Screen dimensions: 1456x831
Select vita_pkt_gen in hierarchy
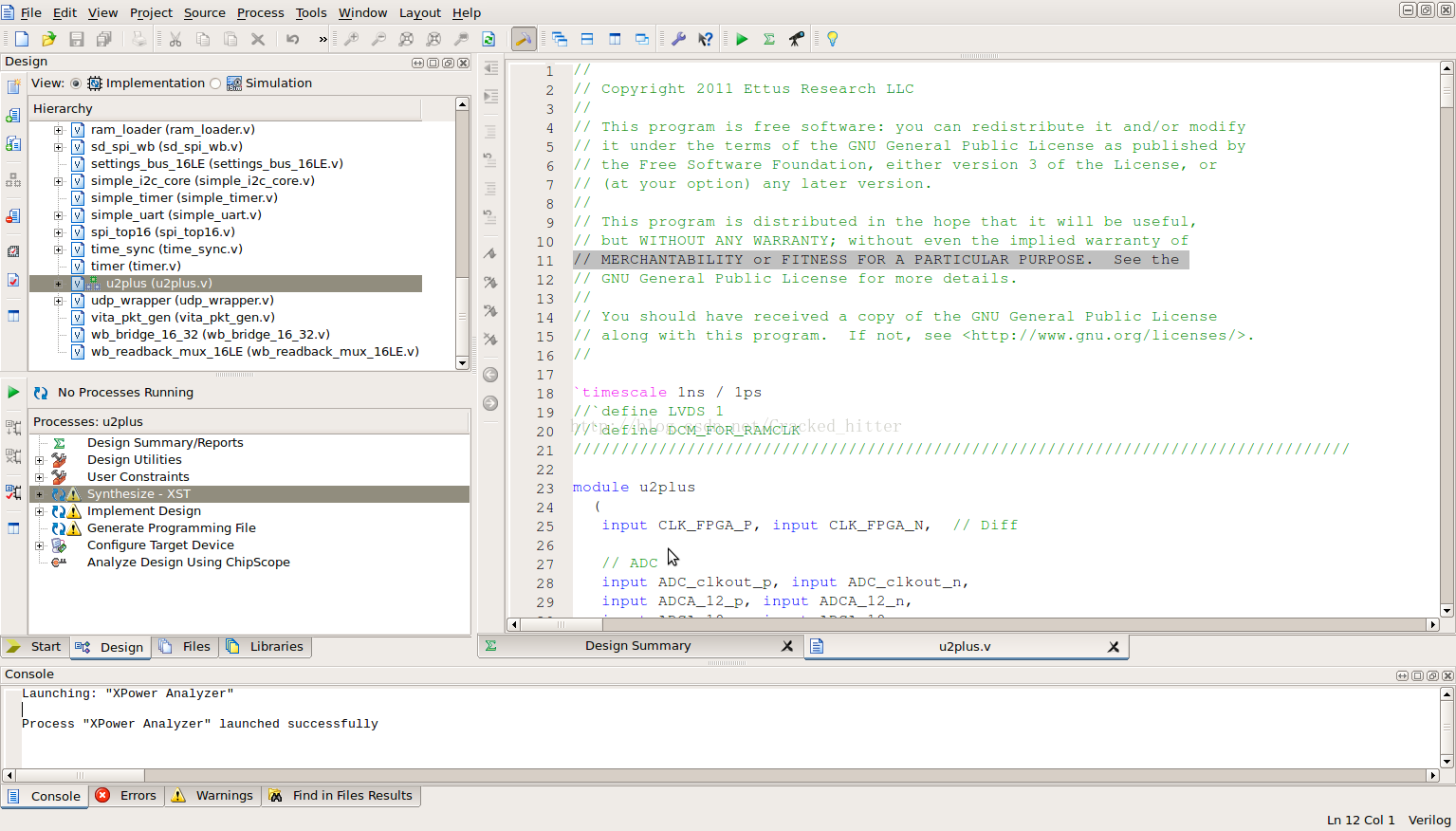pos(183,318)
